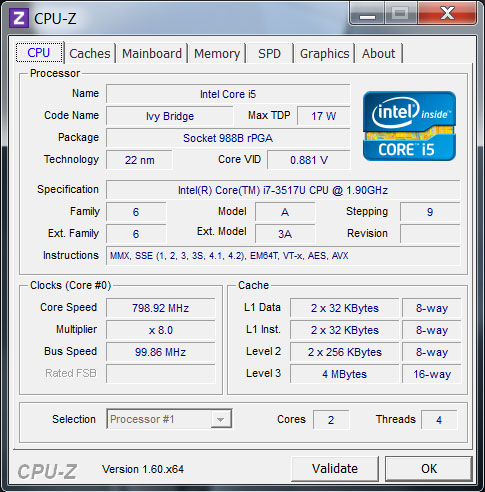Select the CPU tab
The height and width of the screenshot is (492, 485).
click(39, 52)
